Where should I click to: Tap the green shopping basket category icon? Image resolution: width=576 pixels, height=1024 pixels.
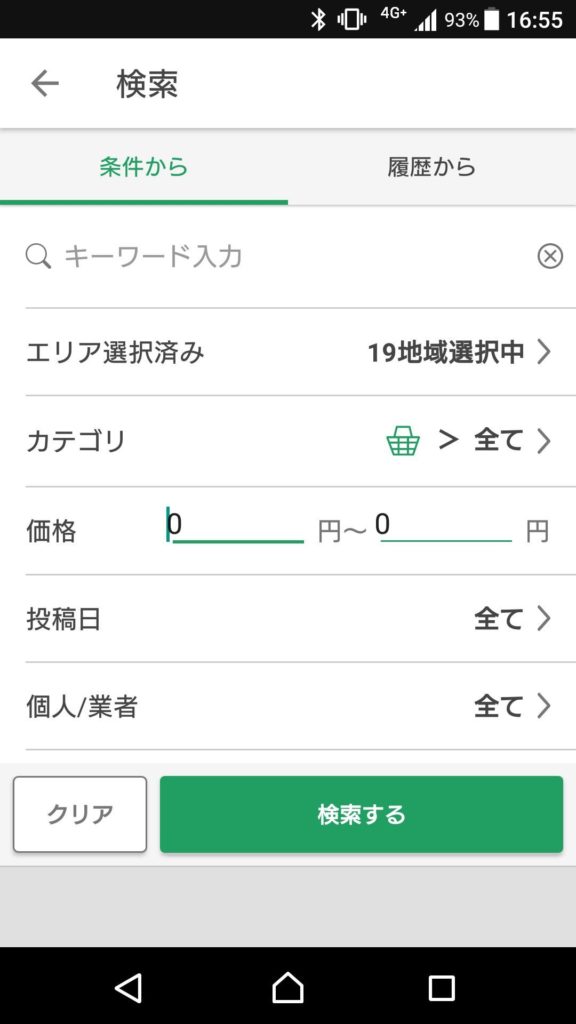[x=403, y=441]
